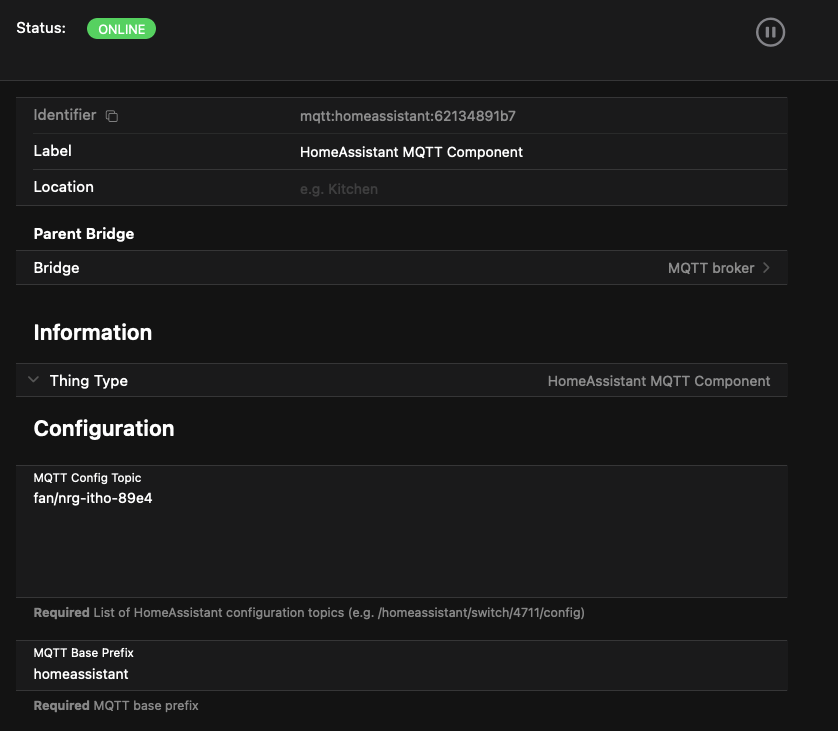Click the MQTT Config Topic field label
The image size is (838, 731).
click(87, 478)
